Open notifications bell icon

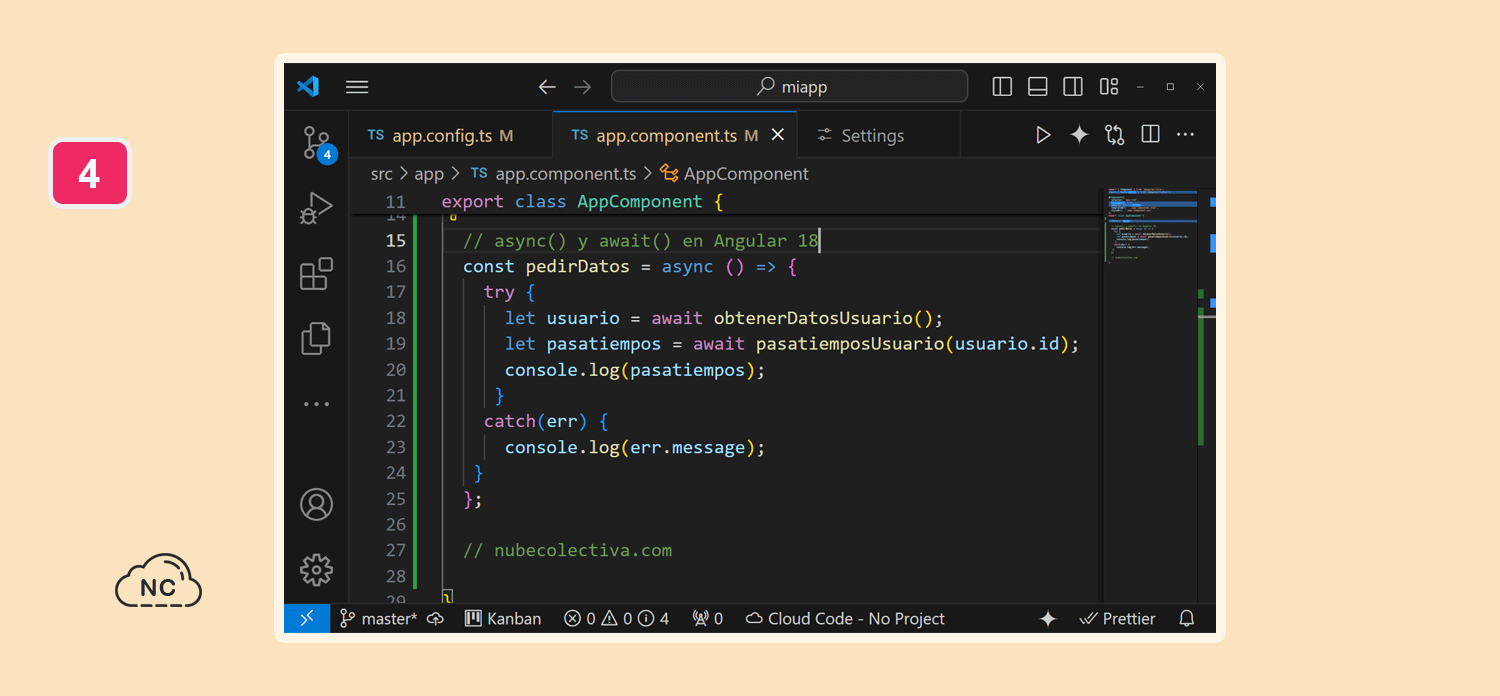coord(1187,619)
